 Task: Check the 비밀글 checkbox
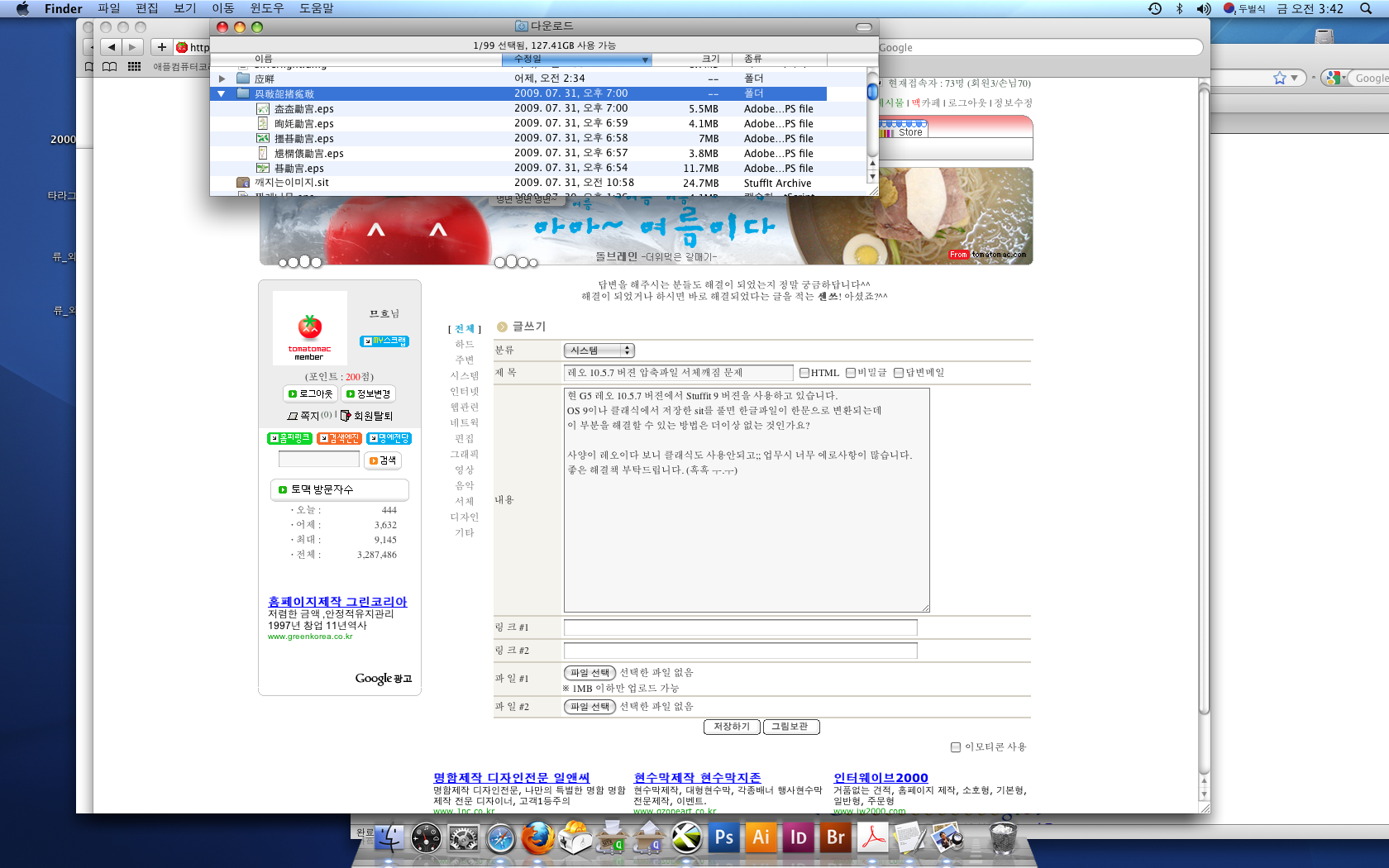850,373
